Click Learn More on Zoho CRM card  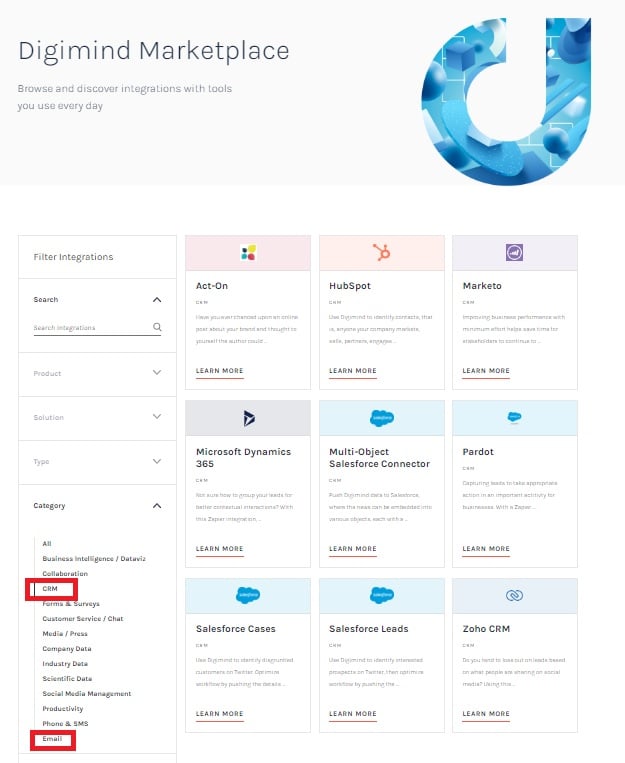[486, 714]
